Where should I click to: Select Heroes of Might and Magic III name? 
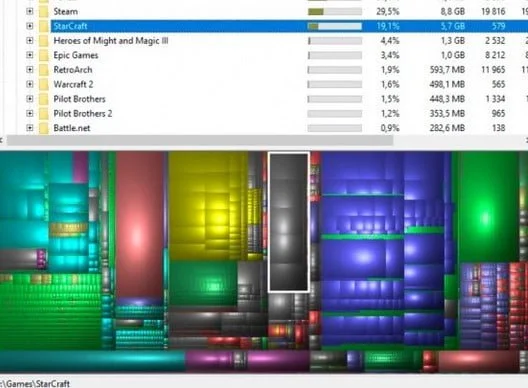111,41
